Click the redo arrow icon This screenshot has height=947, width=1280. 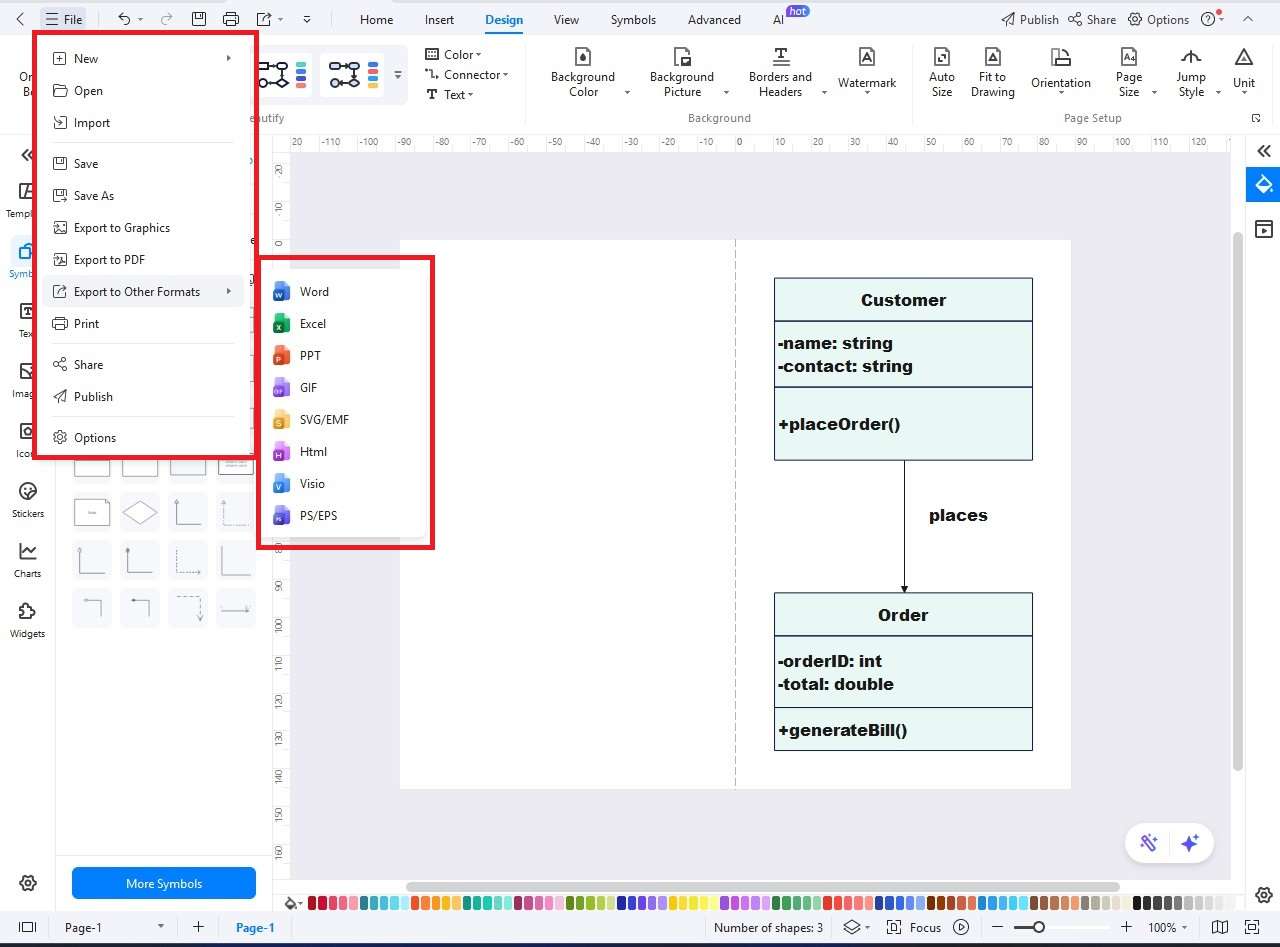[x=166, y=19]
